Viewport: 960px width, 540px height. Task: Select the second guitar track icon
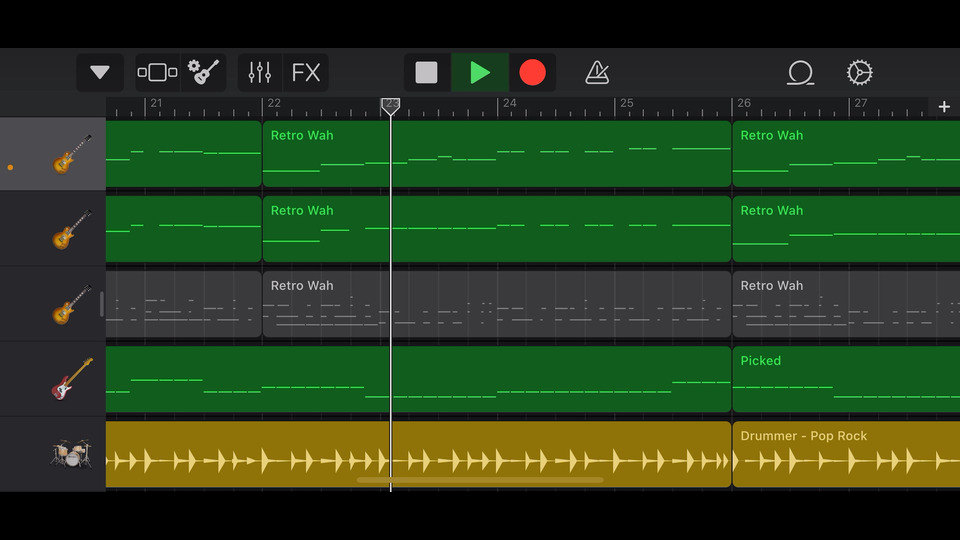[72, 230]
